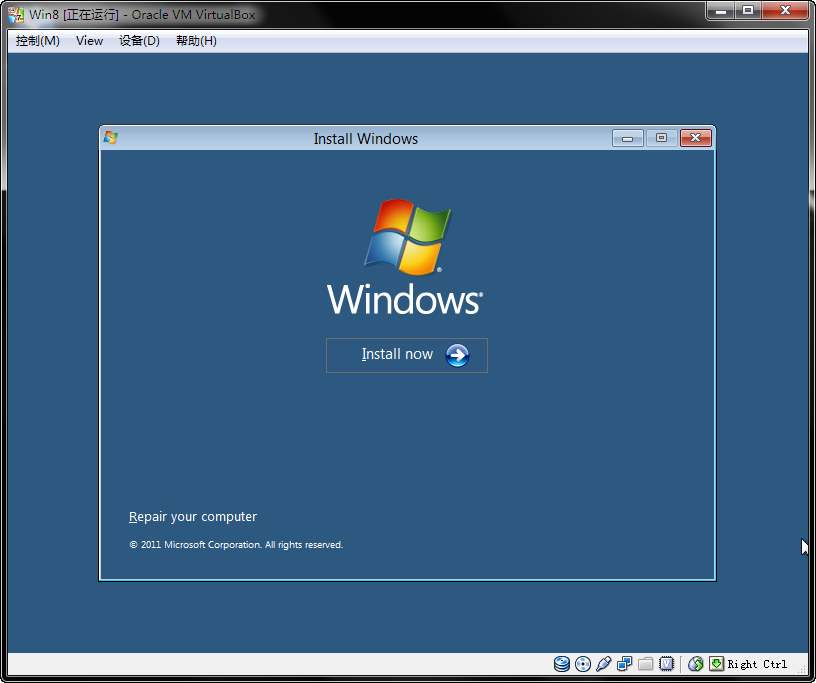Click the USB devices status icon
This screenshot has height=683, width=816.
tap(604, 664)
